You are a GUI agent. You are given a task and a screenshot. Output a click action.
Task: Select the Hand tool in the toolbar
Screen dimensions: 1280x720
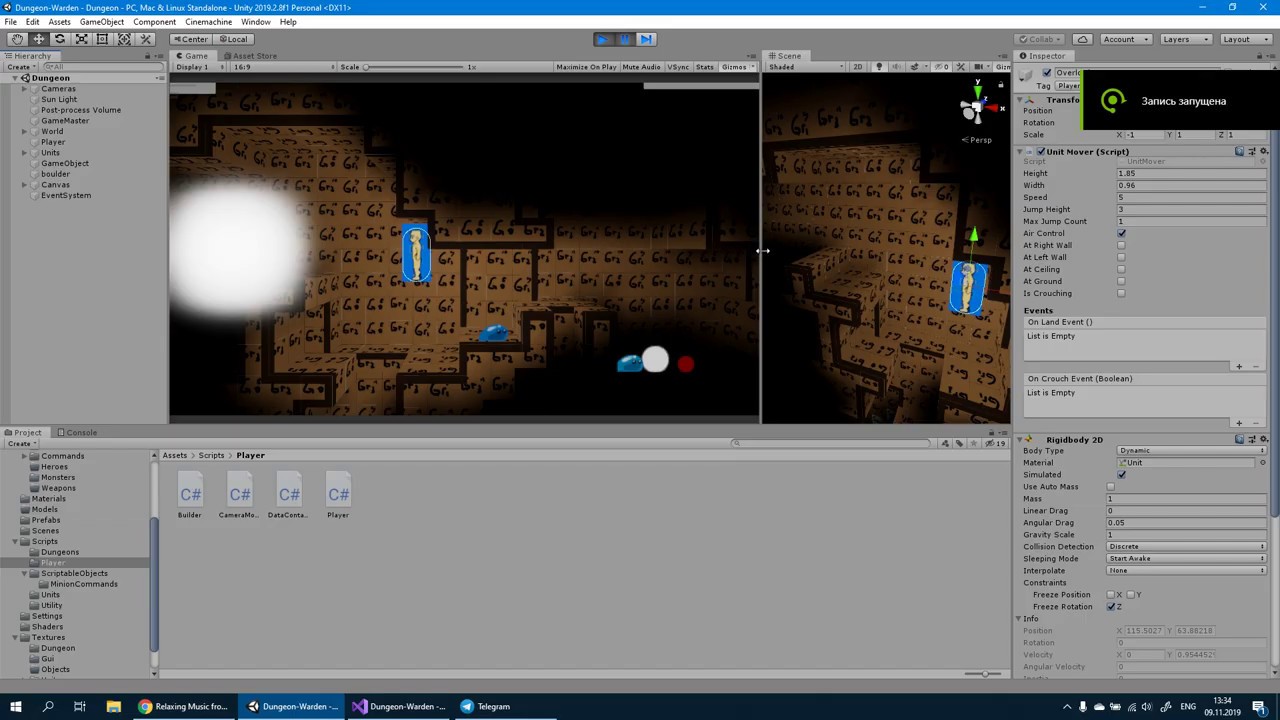coord(17,38)
